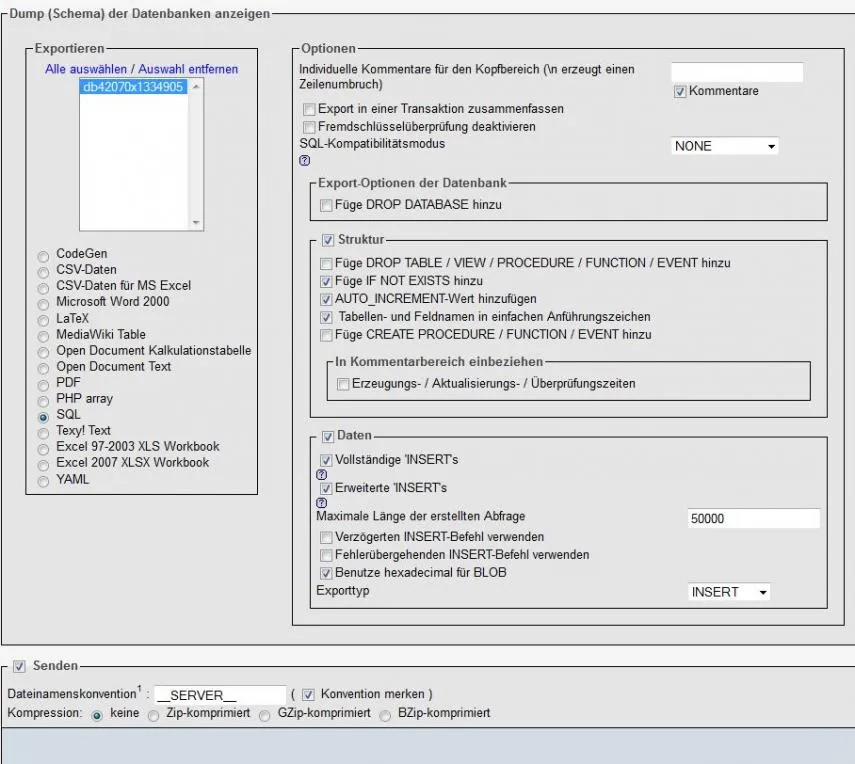Open SQL-Kompatibilitätsmodus NONE dropdown
855x764 pixels.
[x=724, y=146]
